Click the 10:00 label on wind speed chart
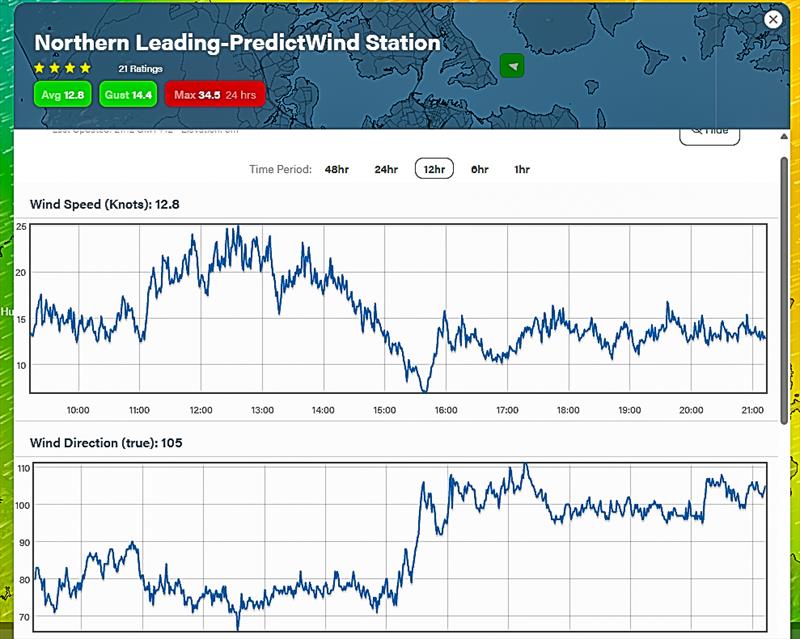This screenshot has width=800, height=639. [x=78, y=410]
